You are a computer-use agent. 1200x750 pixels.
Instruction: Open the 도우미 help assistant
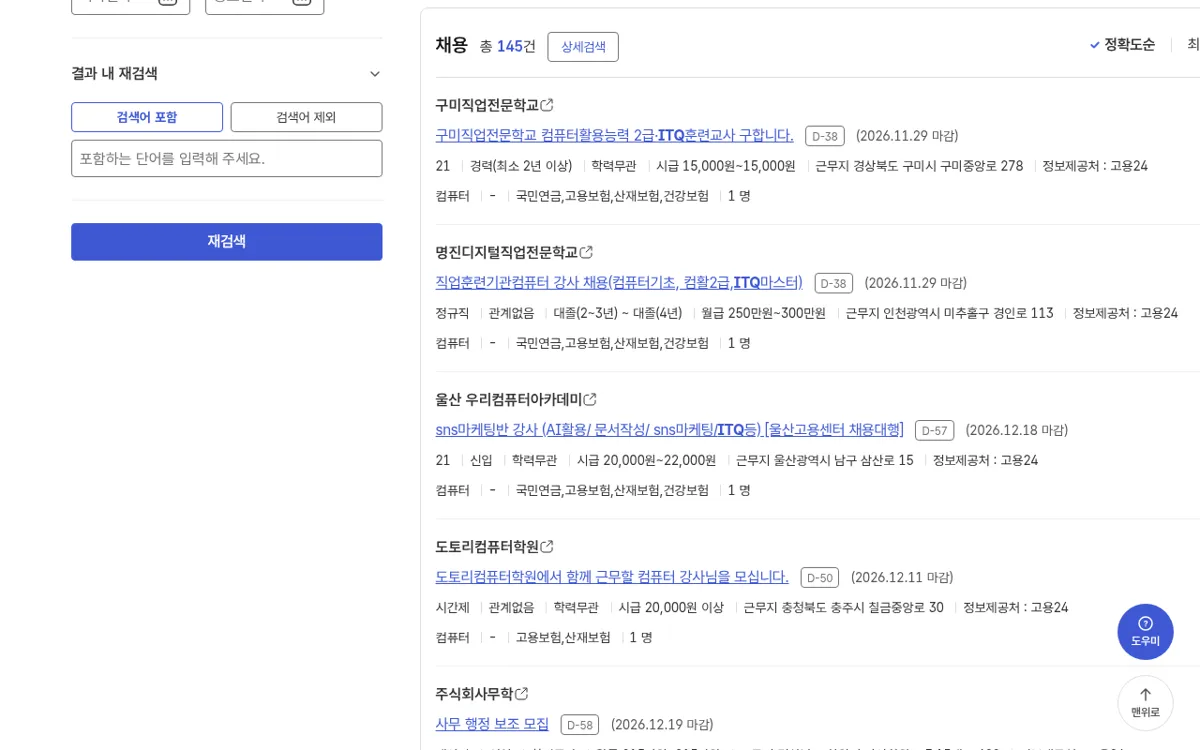pos(1145,631)
